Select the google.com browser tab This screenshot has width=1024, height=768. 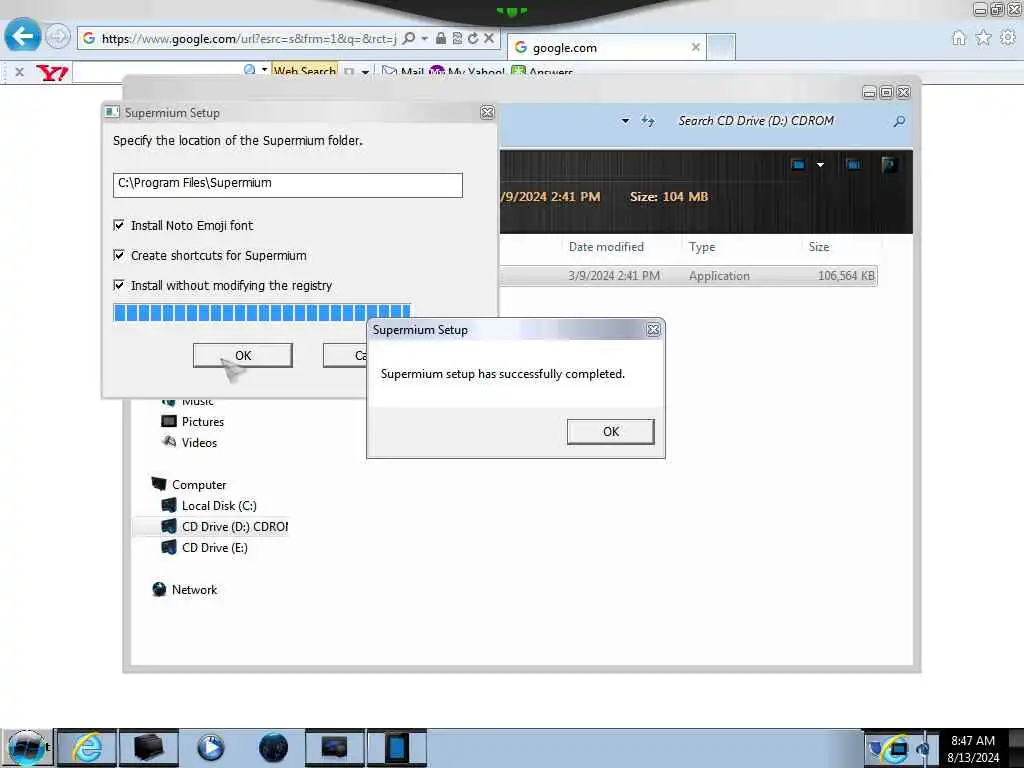coord(606,47)
